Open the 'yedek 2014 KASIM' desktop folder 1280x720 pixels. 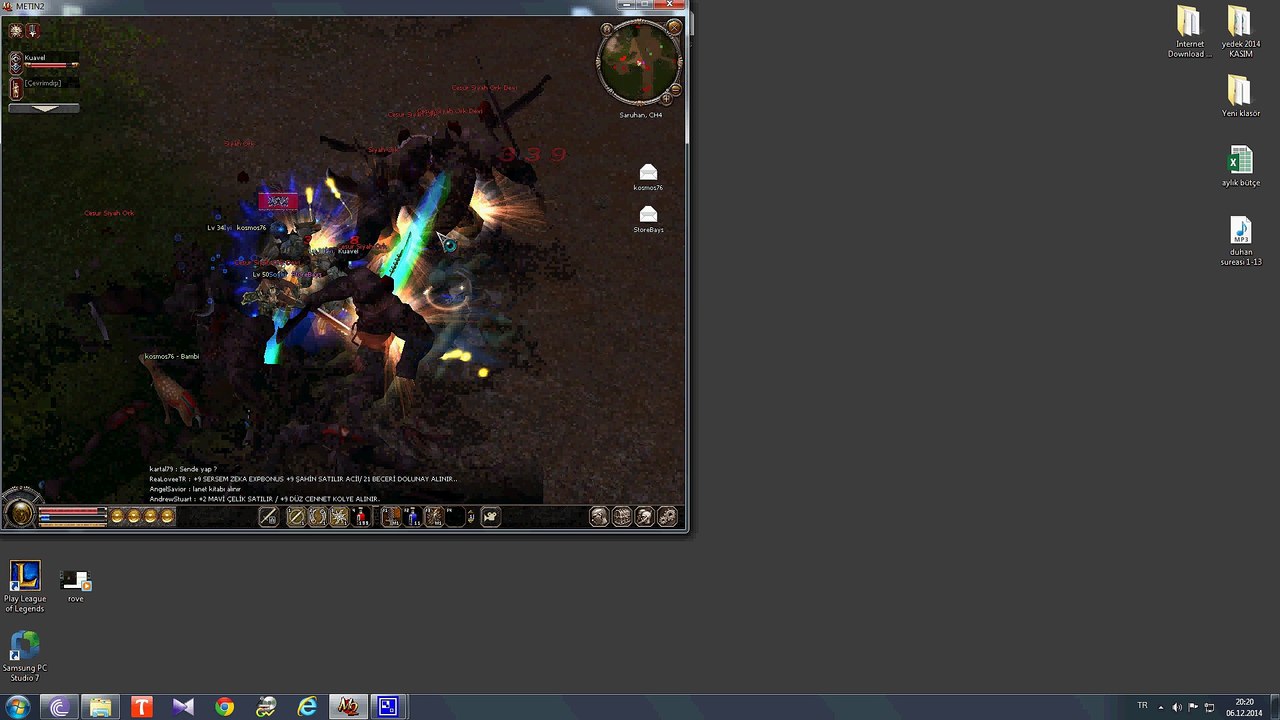(1240, 33)
